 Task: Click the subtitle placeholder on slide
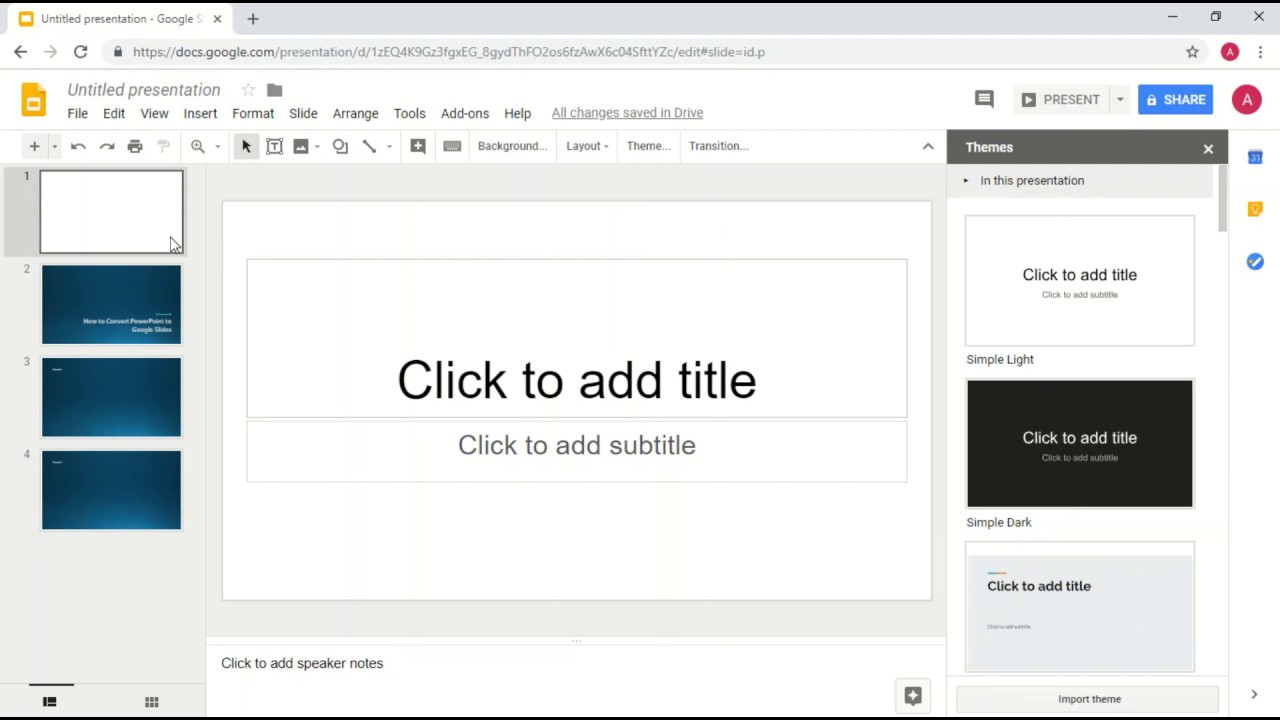click(577, 451)
